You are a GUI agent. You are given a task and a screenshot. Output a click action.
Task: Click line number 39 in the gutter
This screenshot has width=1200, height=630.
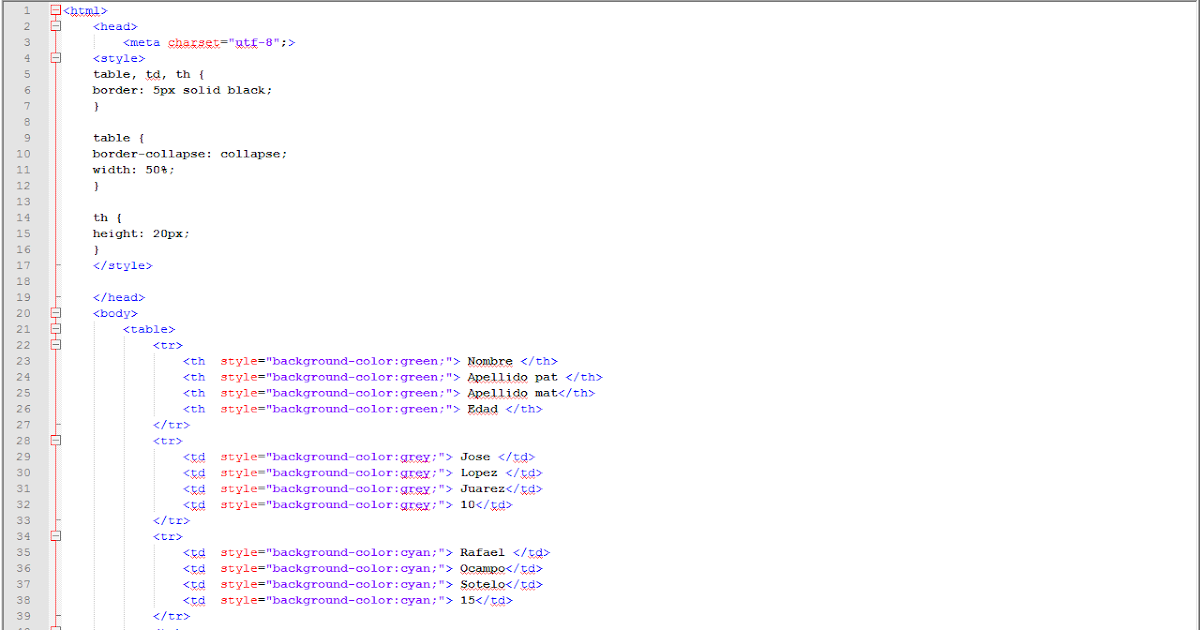click(23, 616)
